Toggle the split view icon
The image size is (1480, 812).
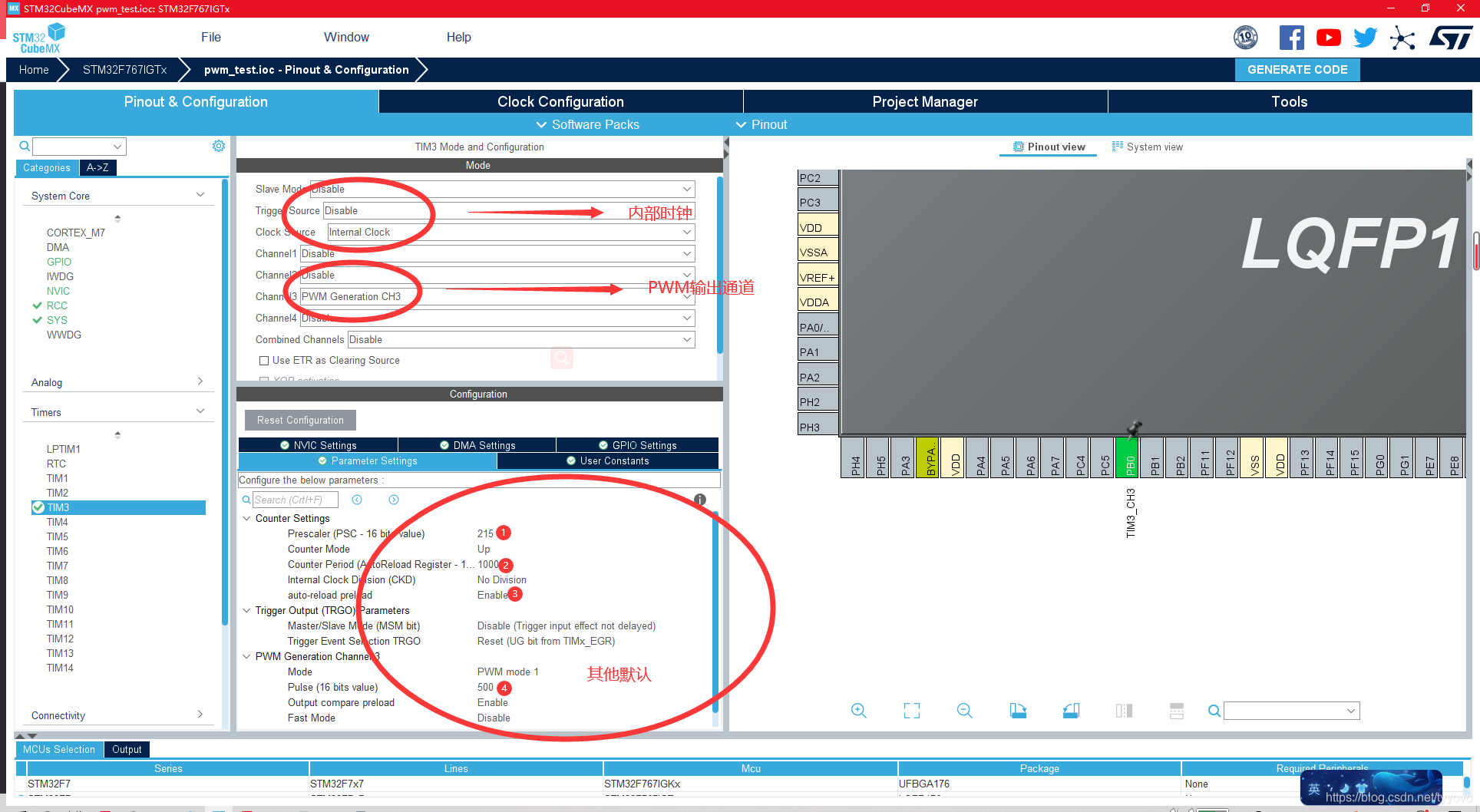coord(1124,711)
